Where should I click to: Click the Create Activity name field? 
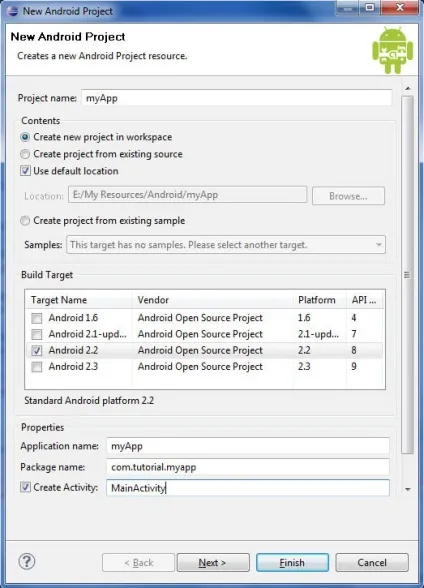[248, 488]
